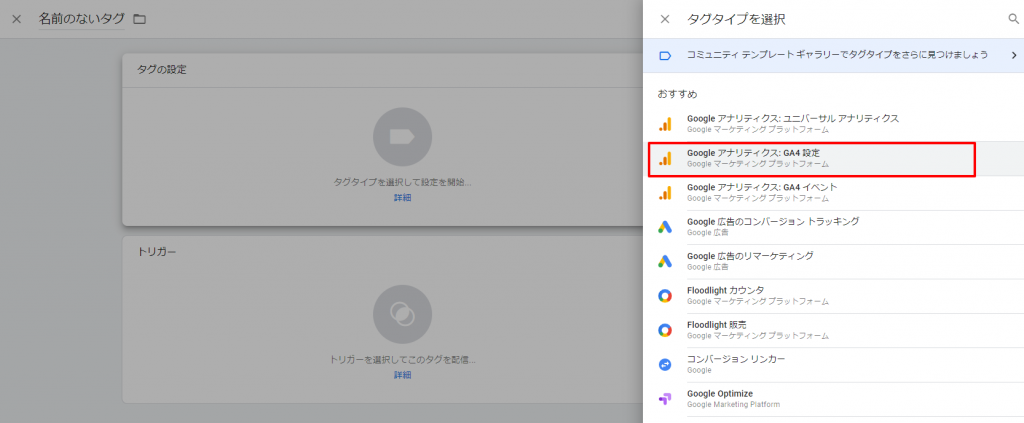Image resolution: width=1024 pixels, height=423 pixels.
Task: Click トリガーを選択してこのタグを配信 text
Action: pos(402,360)
